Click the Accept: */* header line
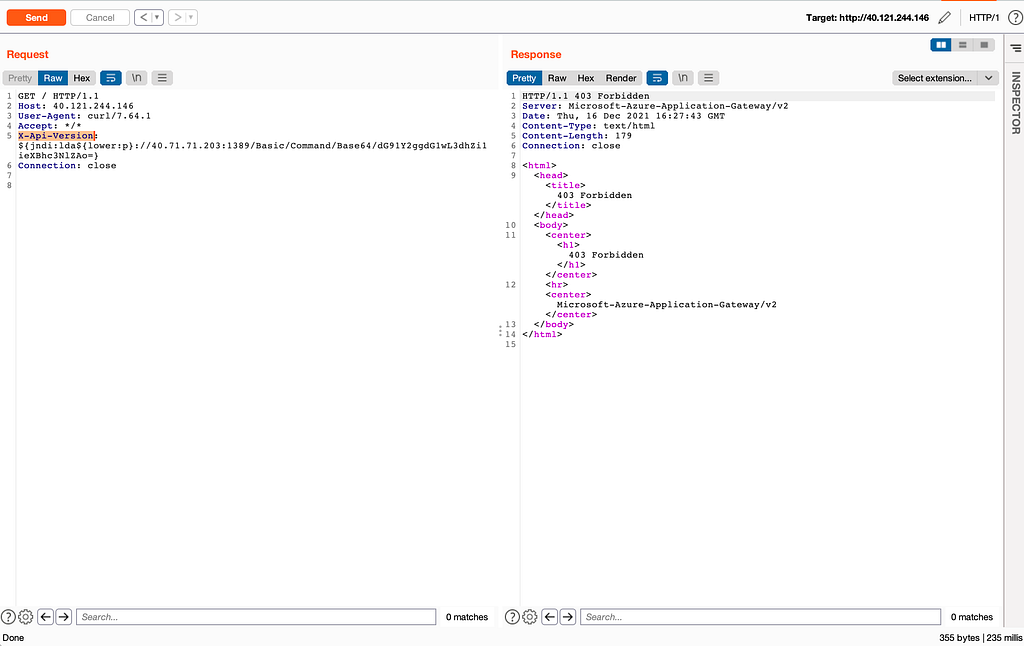The width and height of the screenshot is (1024, 646). [x=50, y=126]
